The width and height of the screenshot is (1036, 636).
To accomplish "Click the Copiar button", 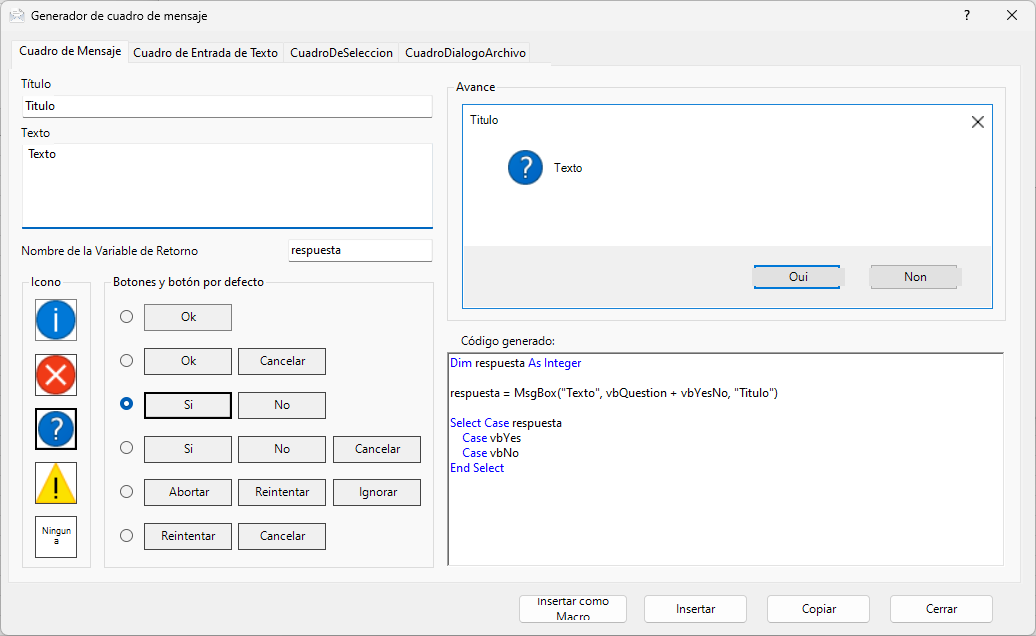I will point(819,609).
